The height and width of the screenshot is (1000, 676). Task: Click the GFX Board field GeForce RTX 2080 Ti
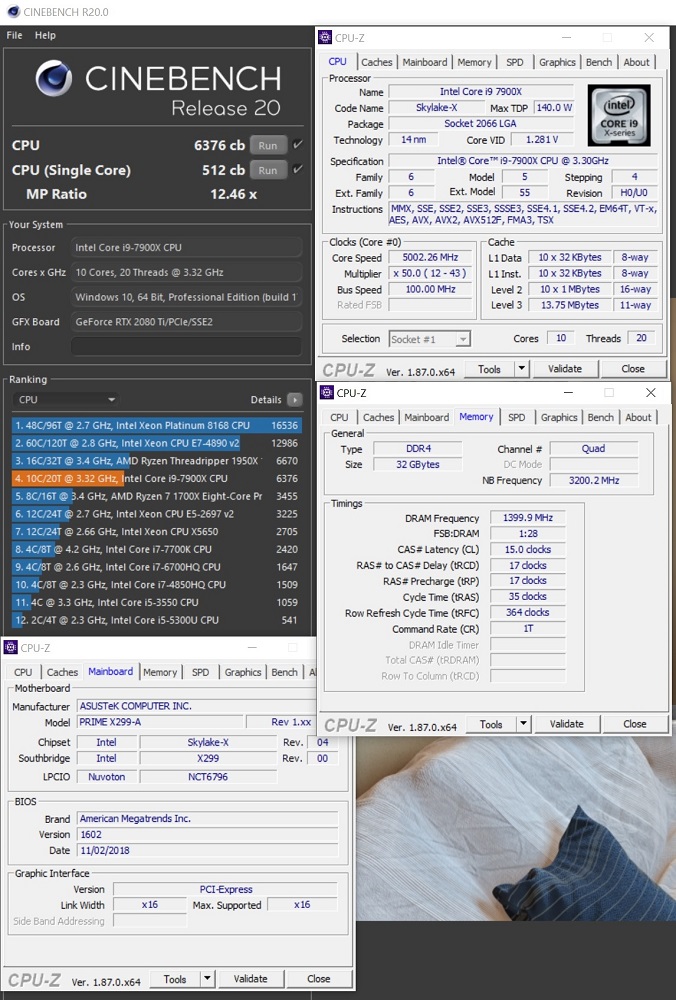click(x=186, y=321)
